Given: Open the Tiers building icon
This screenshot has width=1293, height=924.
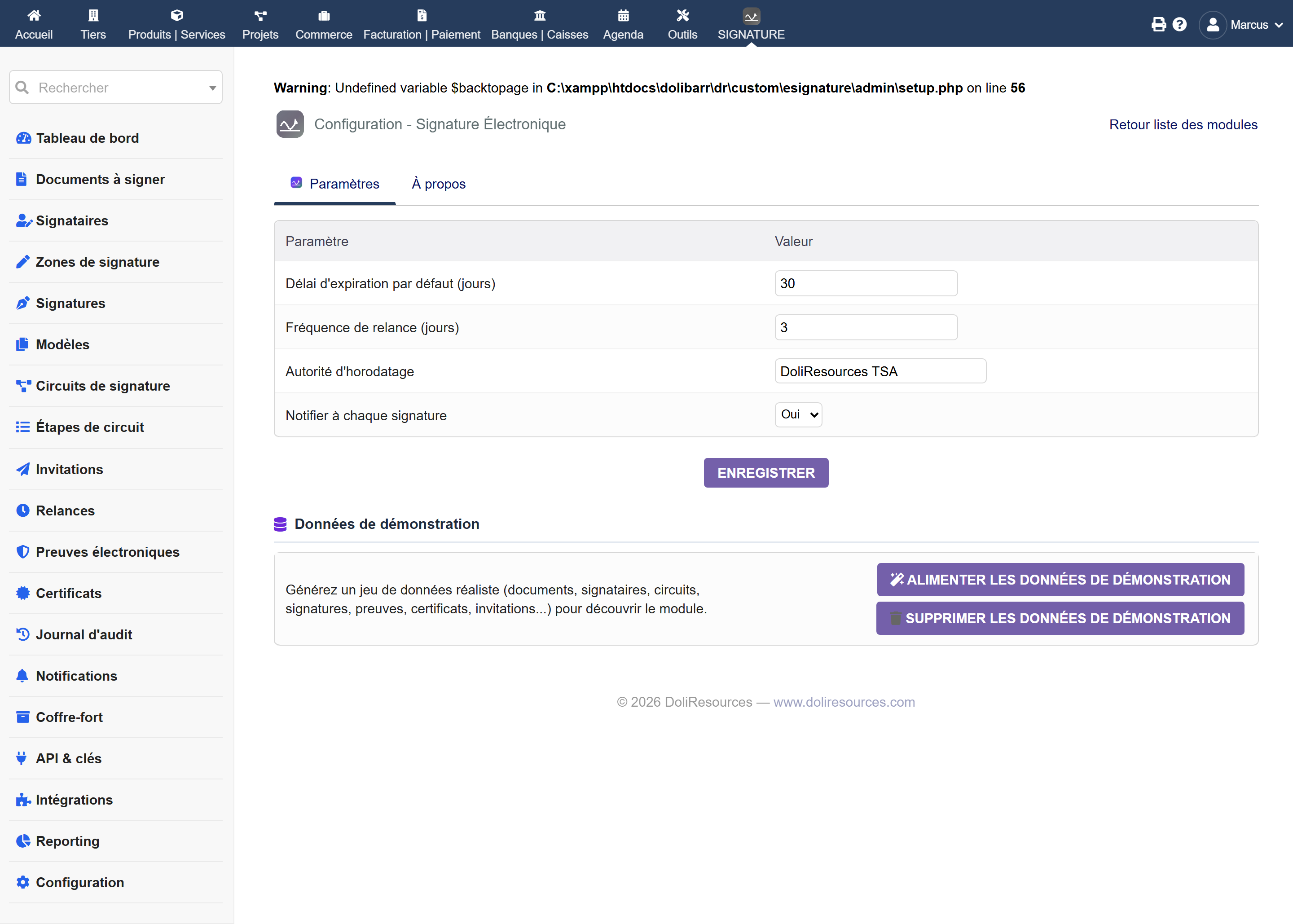Looking at the screenshot, I should click(93, 15).
